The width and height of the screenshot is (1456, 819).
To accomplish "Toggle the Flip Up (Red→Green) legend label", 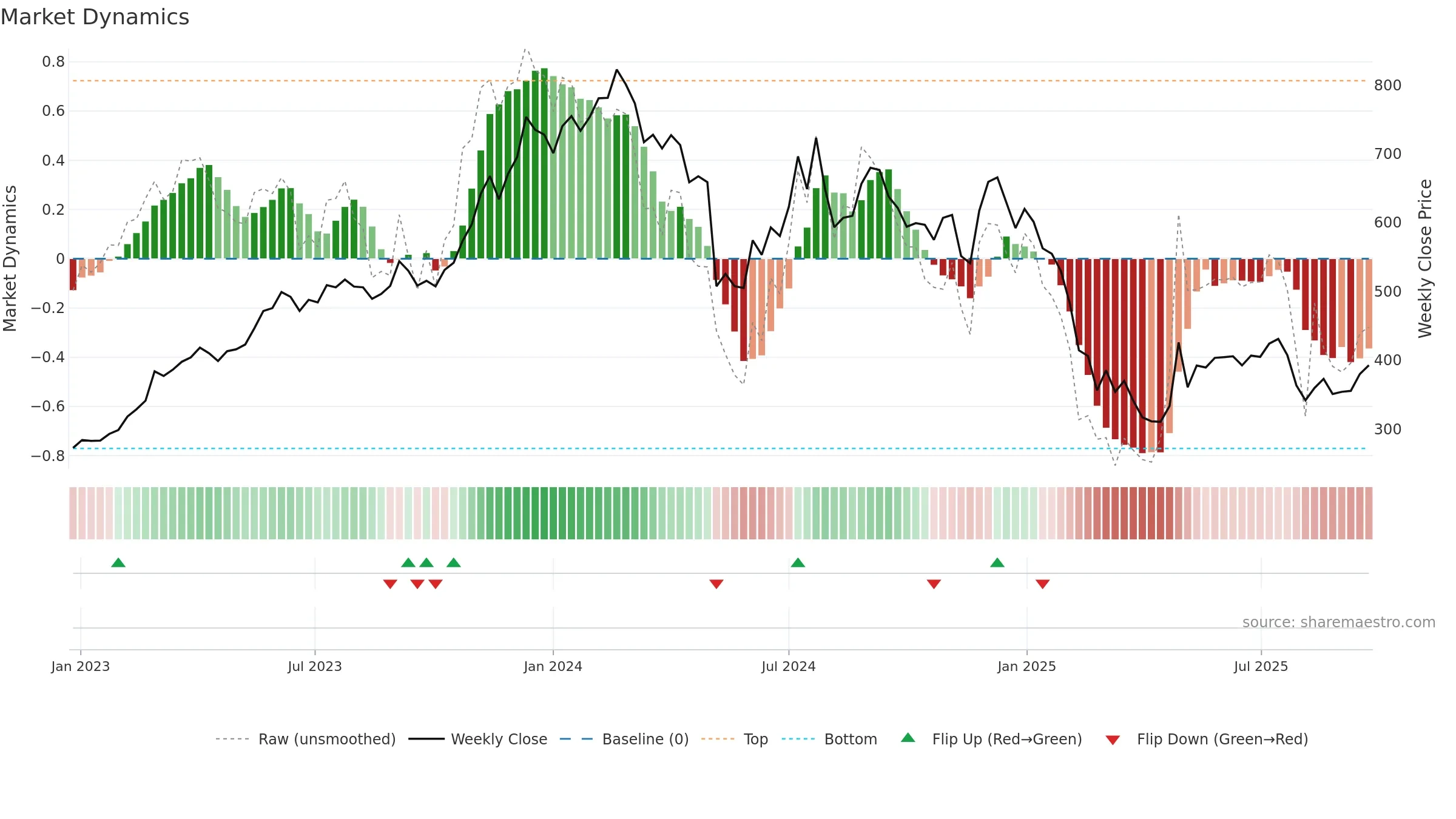I will (x=1007, y=739).
